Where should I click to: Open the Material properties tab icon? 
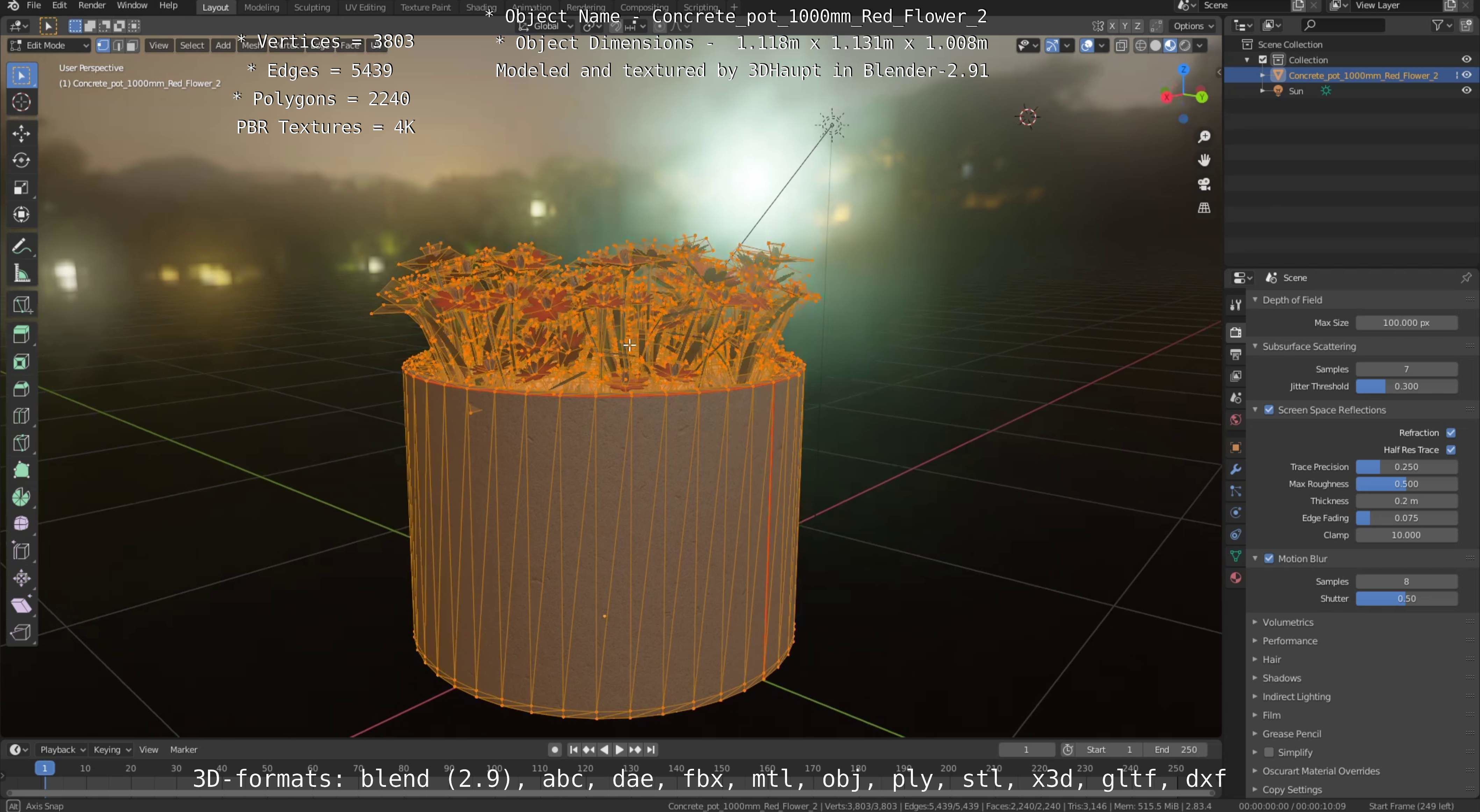(1236, 578)
